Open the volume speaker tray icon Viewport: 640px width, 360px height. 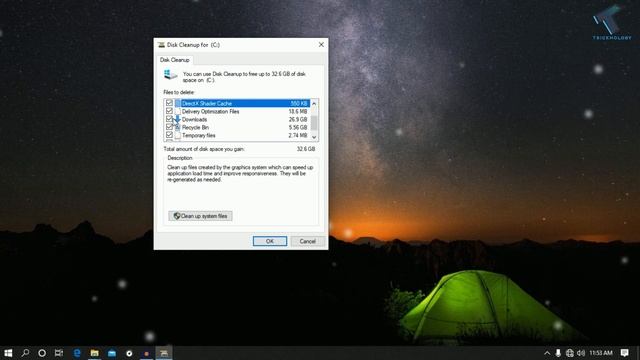581,353
